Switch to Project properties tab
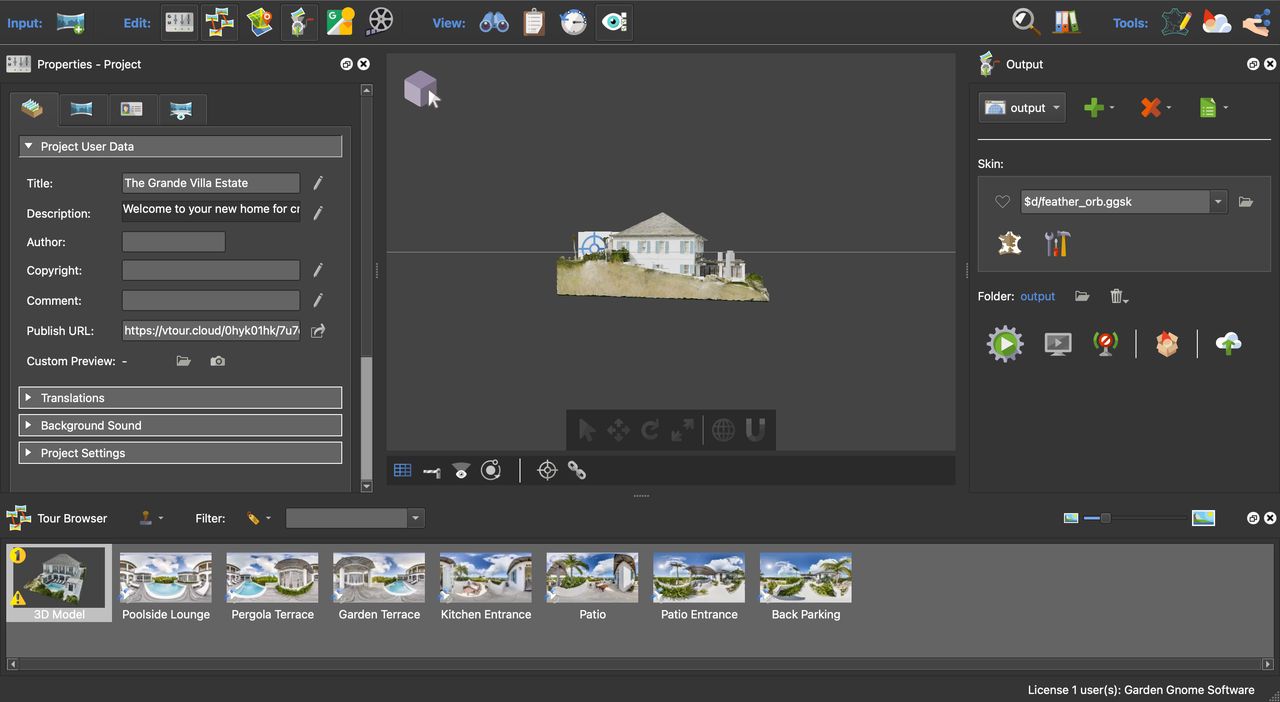1280x702 pixels. [34, 109]
